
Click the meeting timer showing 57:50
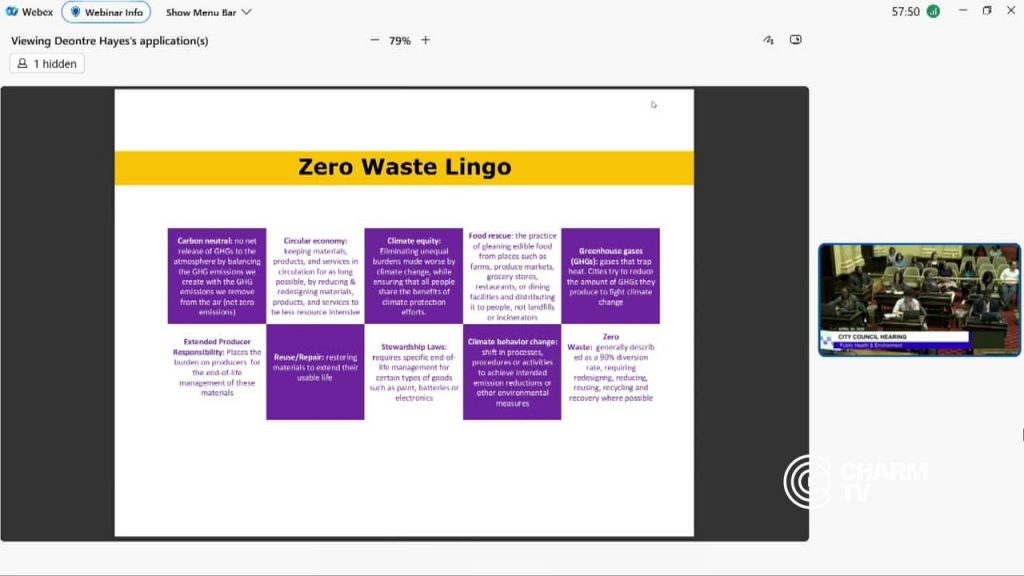tap(905, 12)
